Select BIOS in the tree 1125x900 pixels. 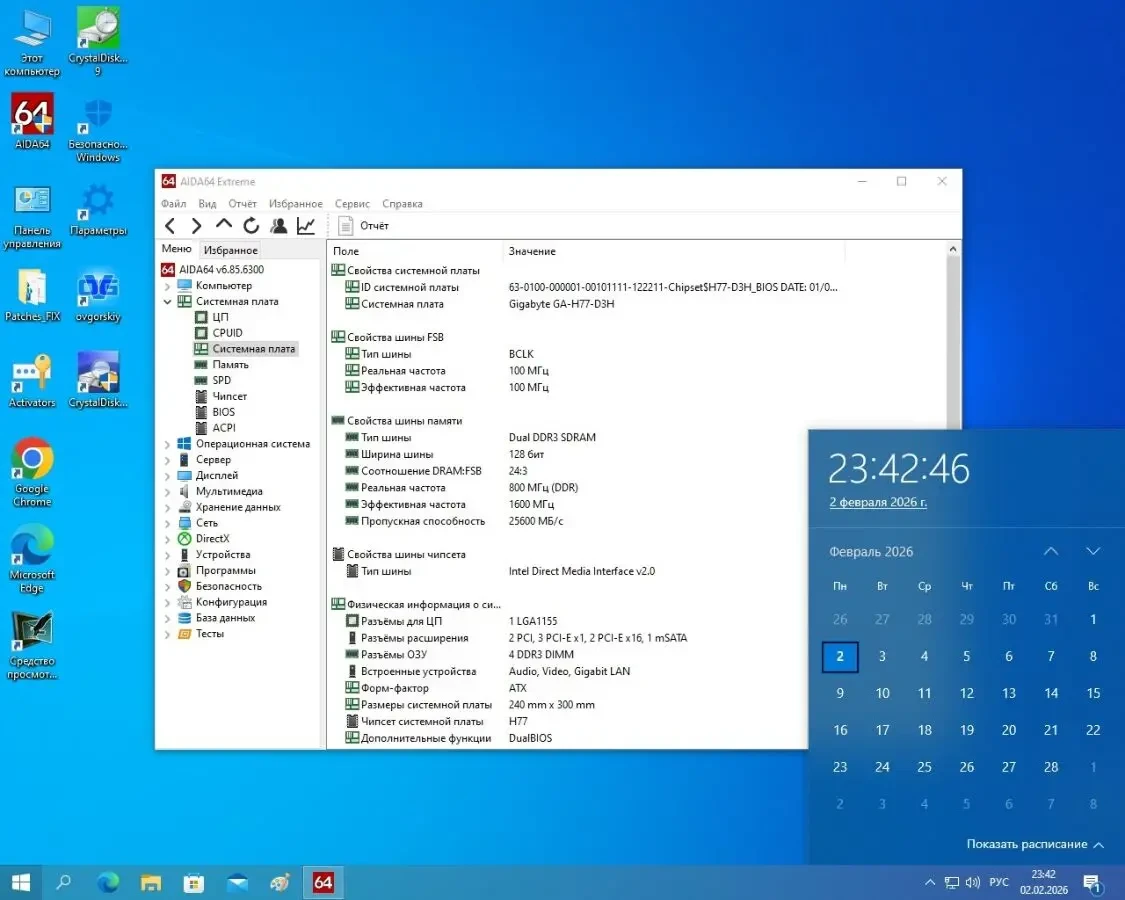tap(224, 412)
